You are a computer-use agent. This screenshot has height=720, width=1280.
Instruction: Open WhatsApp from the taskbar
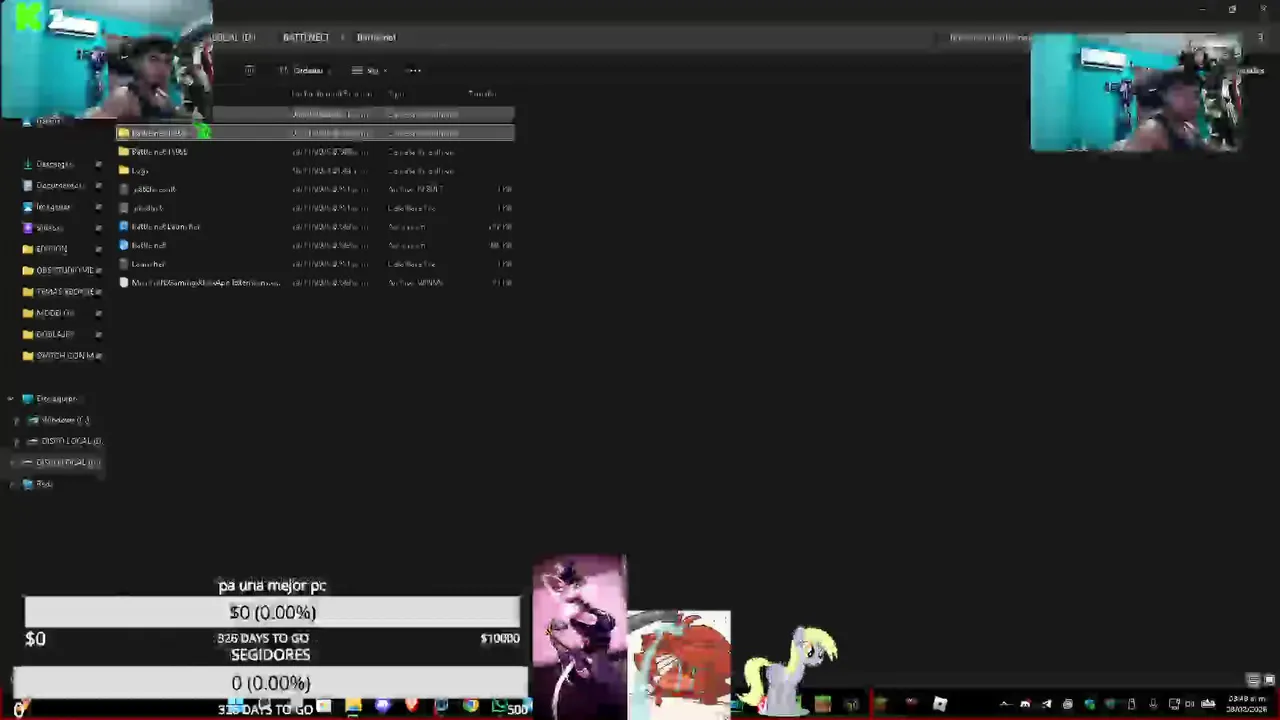pyautogui.click(x=499, y=707)
